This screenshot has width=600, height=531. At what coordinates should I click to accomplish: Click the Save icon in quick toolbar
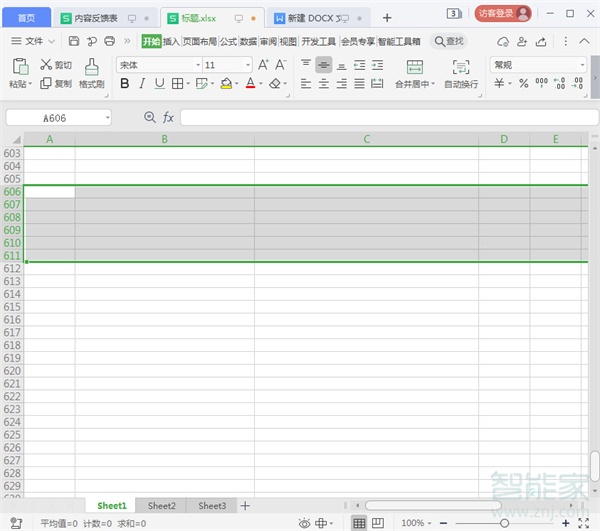pyautogui.click(x=74, y=41)
